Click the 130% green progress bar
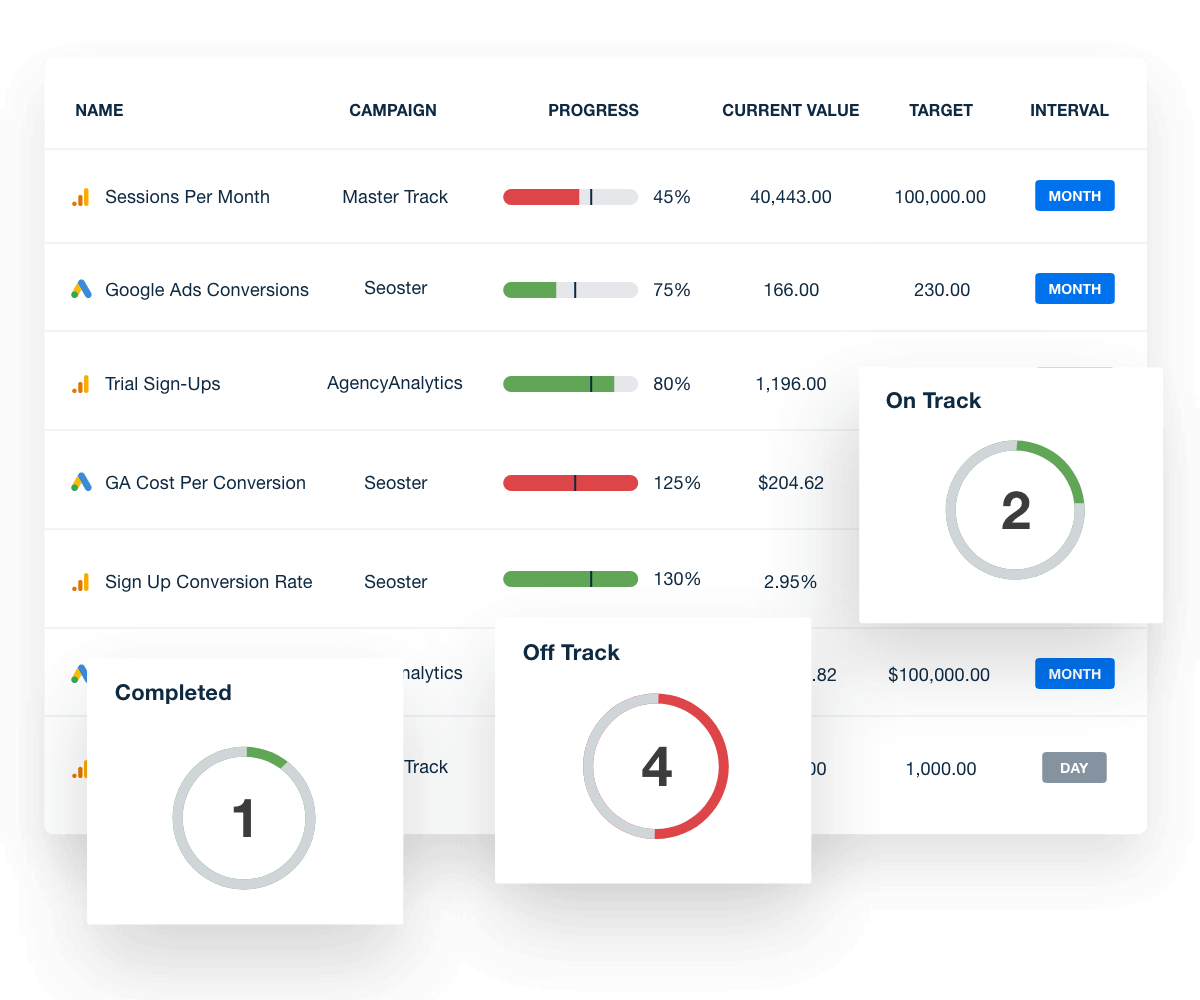The height and width of the screenshot is (1000, 1200). point(570,579)
